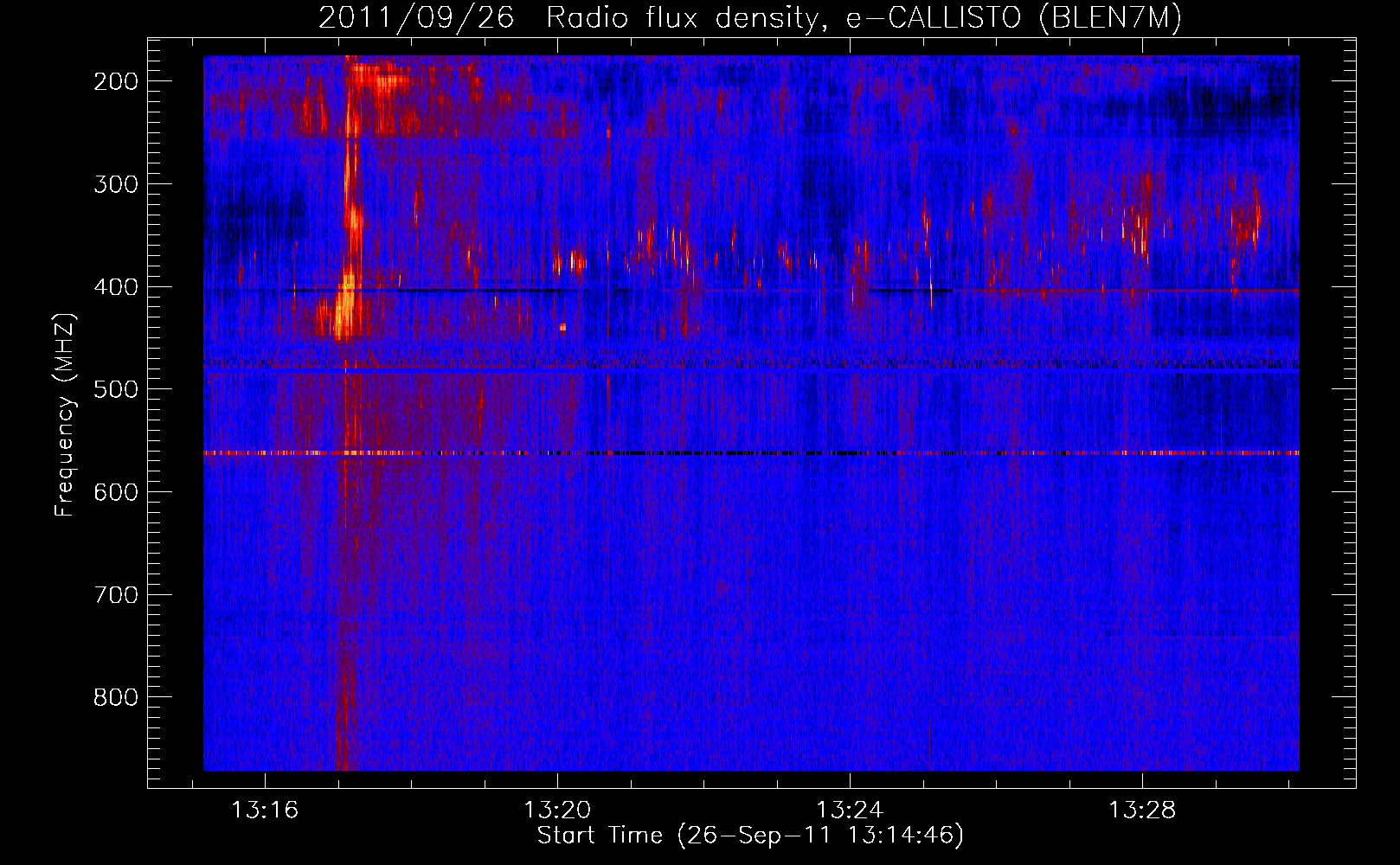Click the 13:16 time tick label
The height and width of the screenshot is (865, 1400).
pos(265,811)
